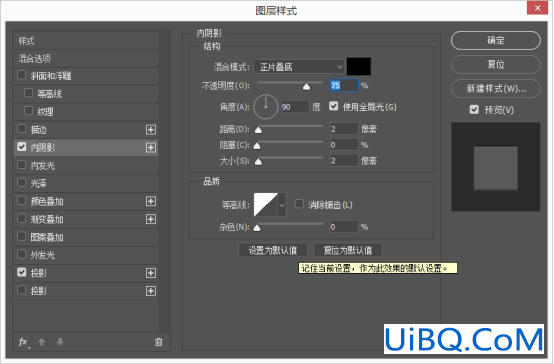
Task: Uncheck the 内阴影 checkbox
Action: pyautogui.click(x=22, y=147)
